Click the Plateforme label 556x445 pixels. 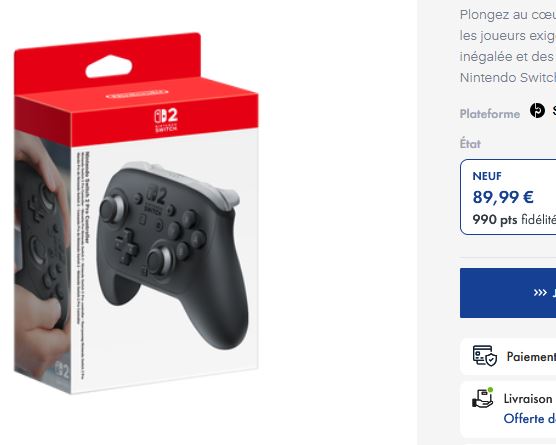(490, 114)
